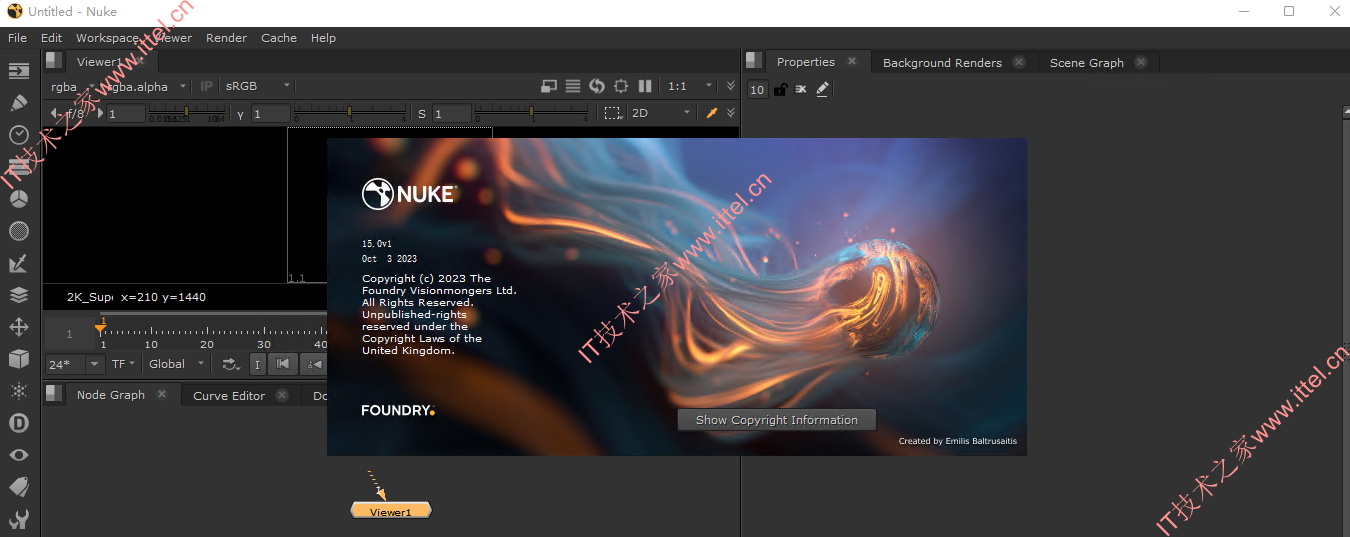Image resolution: width=1350 pixels, height=537 pixels.
Task: Open the TF timeline display dropdown
Action: pos(124,364)
